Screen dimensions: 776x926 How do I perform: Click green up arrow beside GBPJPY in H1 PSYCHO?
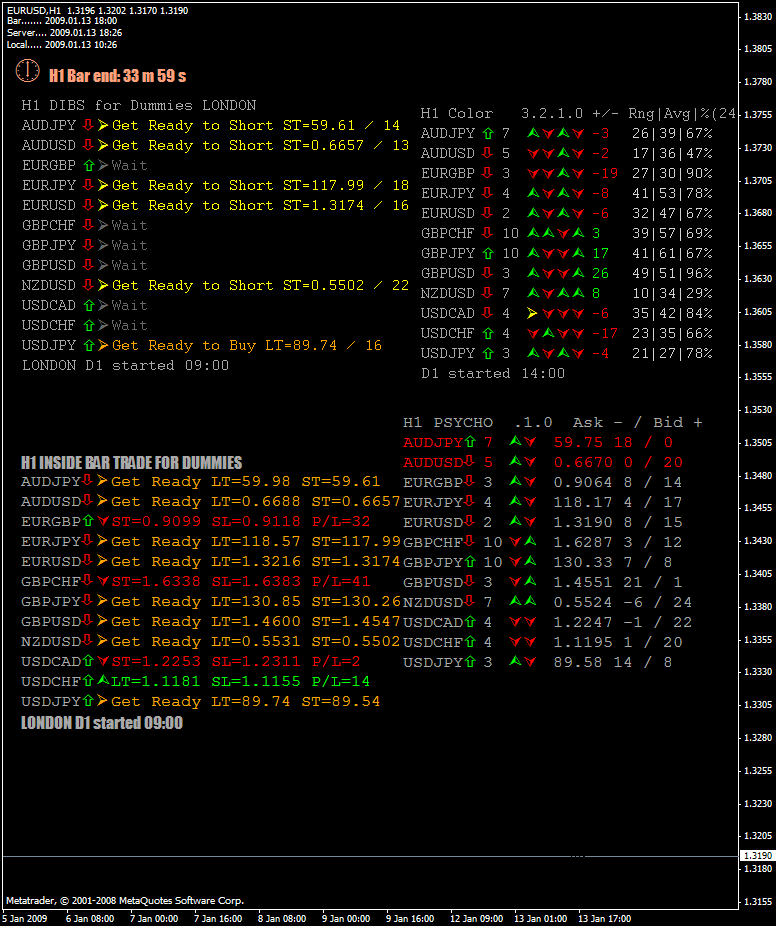pos(470,561)
